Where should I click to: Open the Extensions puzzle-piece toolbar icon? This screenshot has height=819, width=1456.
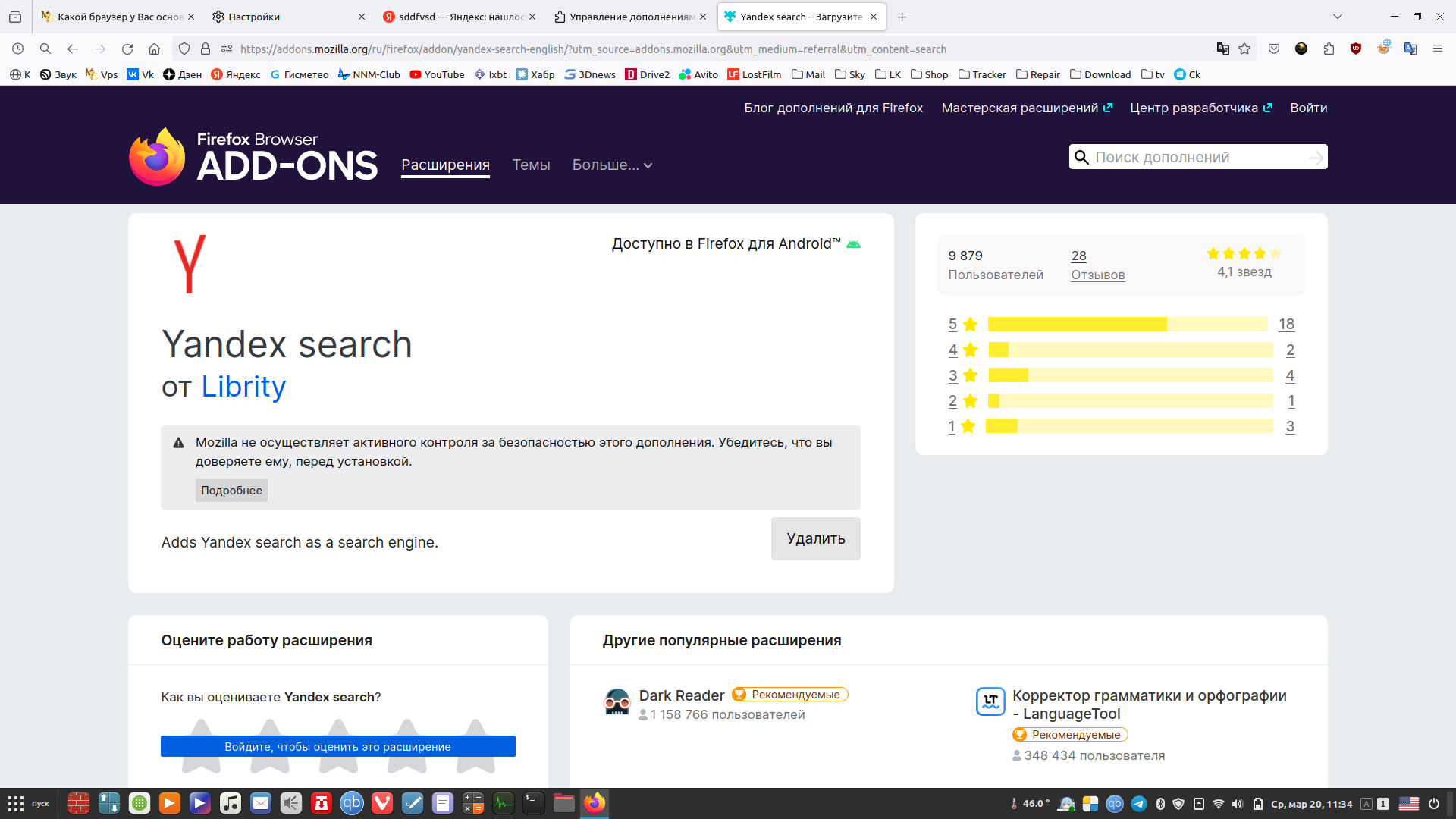(1329, 49)
